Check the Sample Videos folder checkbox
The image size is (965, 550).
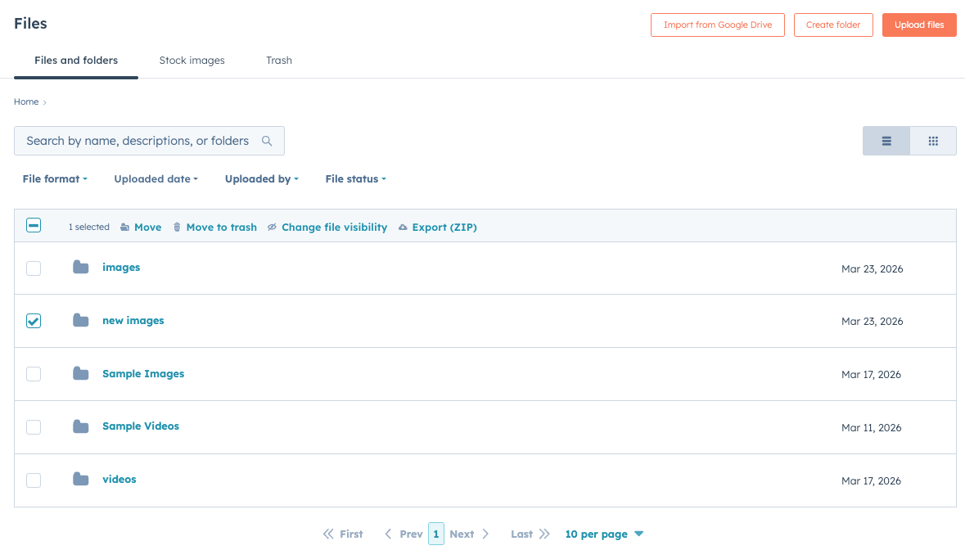tap(34, 427)
